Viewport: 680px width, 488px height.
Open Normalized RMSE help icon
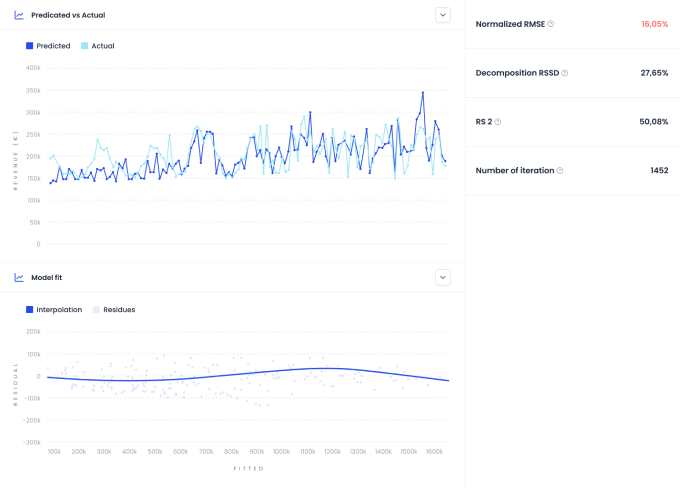click(550, 24)
